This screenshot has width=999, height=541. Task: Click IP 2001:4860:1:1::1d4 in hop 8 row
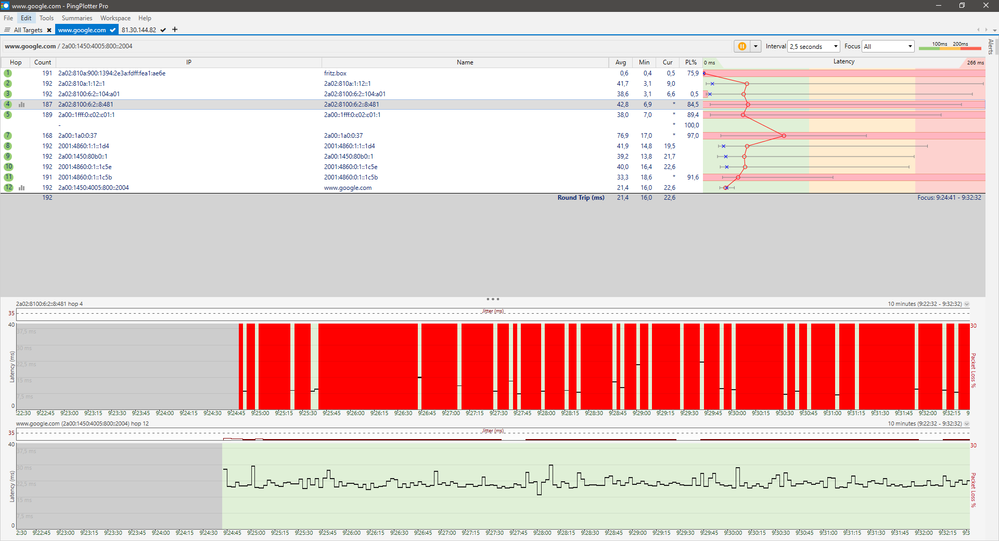click(83, 146)
